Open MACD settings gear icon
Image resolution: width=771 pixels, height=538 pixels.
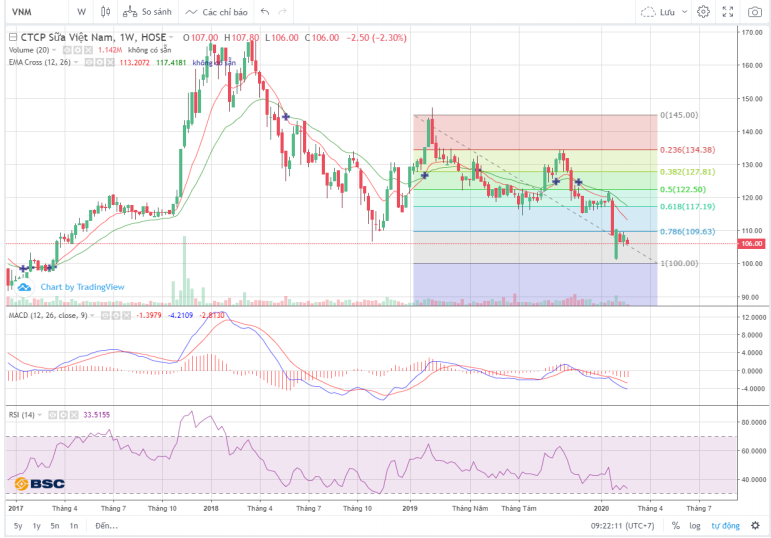[116, 315]
